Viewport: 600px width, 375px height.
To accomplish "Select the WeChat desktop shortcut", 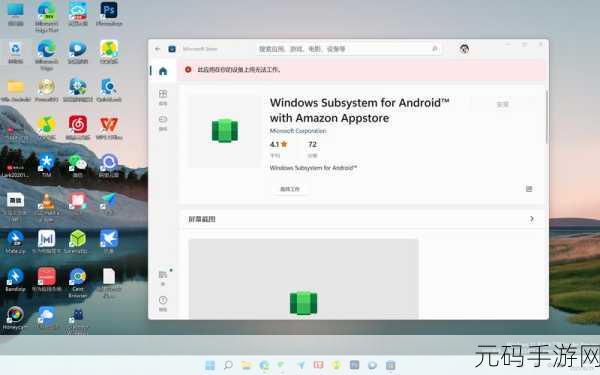I will (x=78, y=166).
